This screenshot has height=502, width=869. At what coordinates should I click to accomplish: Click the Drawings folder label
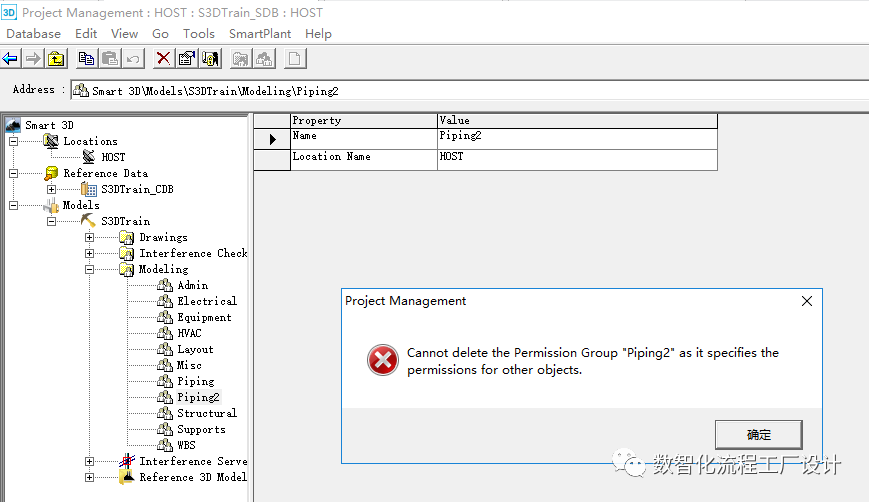[163, 238]
